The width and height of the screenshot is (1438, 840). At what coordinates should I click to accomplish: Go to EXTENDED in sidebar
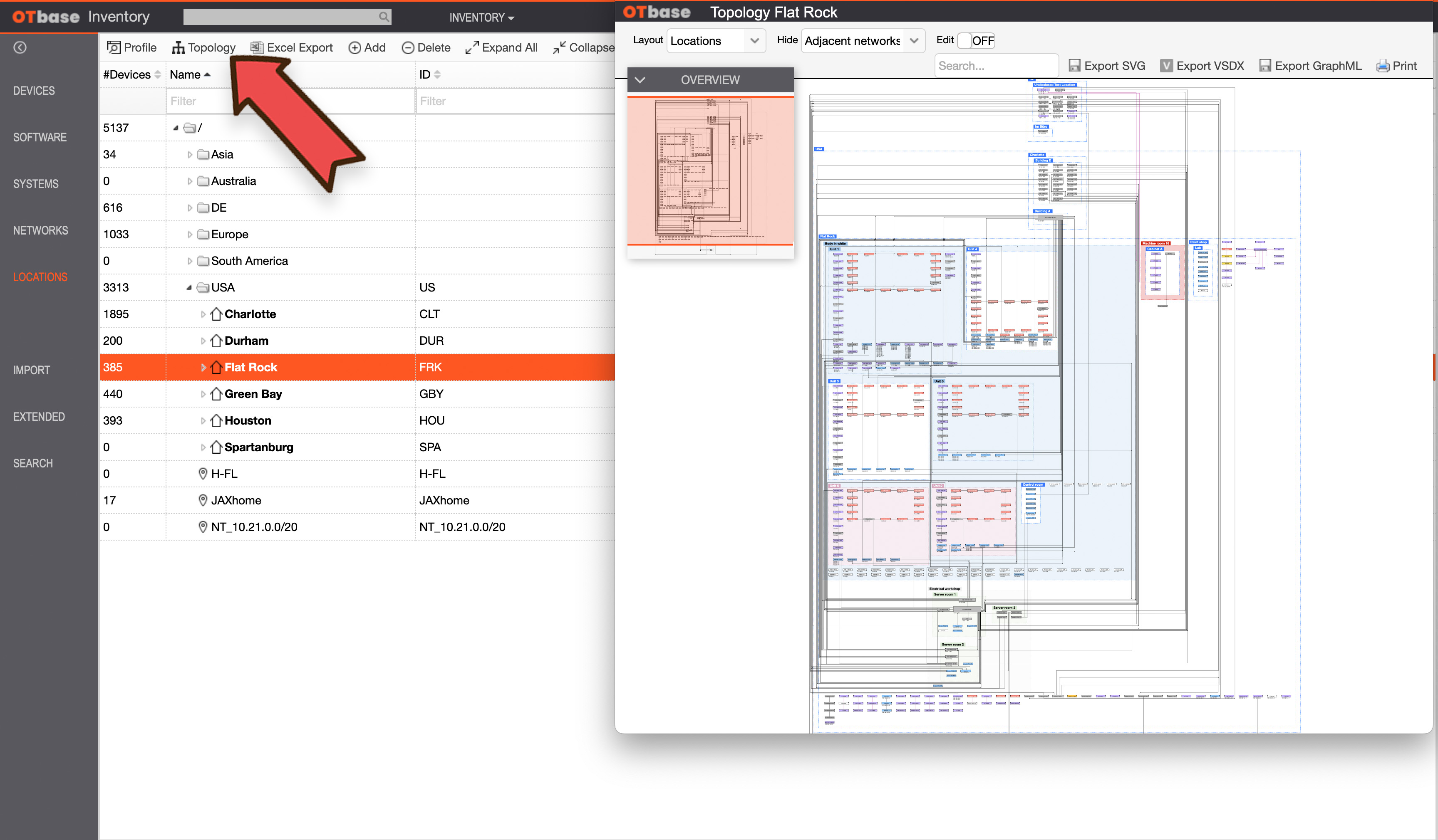pos(39,417)
